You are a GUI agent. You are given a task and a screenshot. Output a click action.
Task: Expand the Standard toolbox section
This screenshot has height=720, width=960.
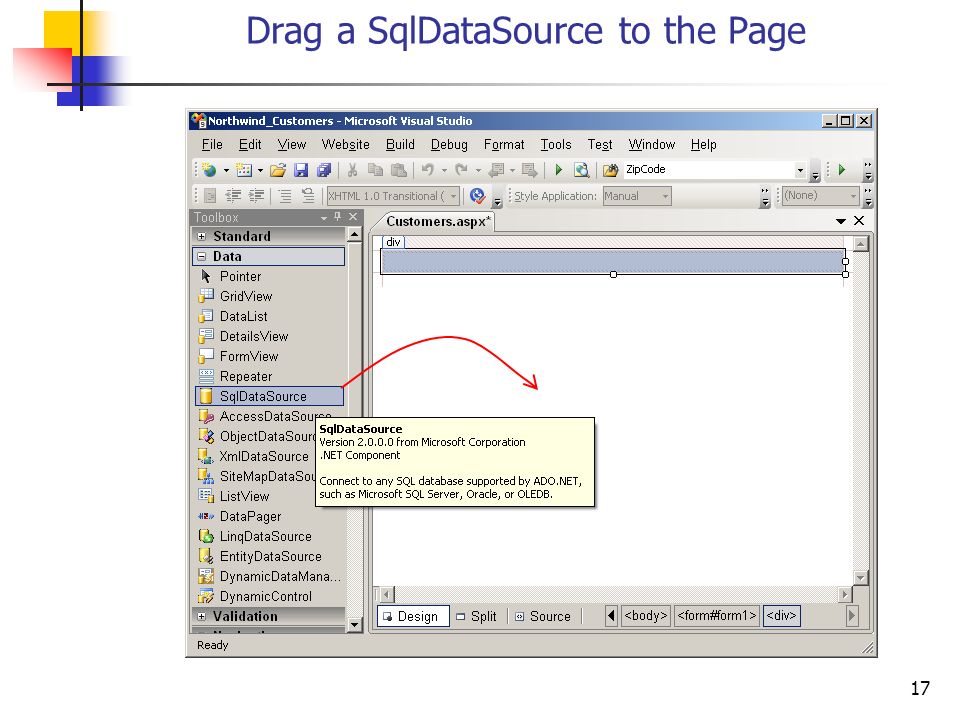point(201,236)
